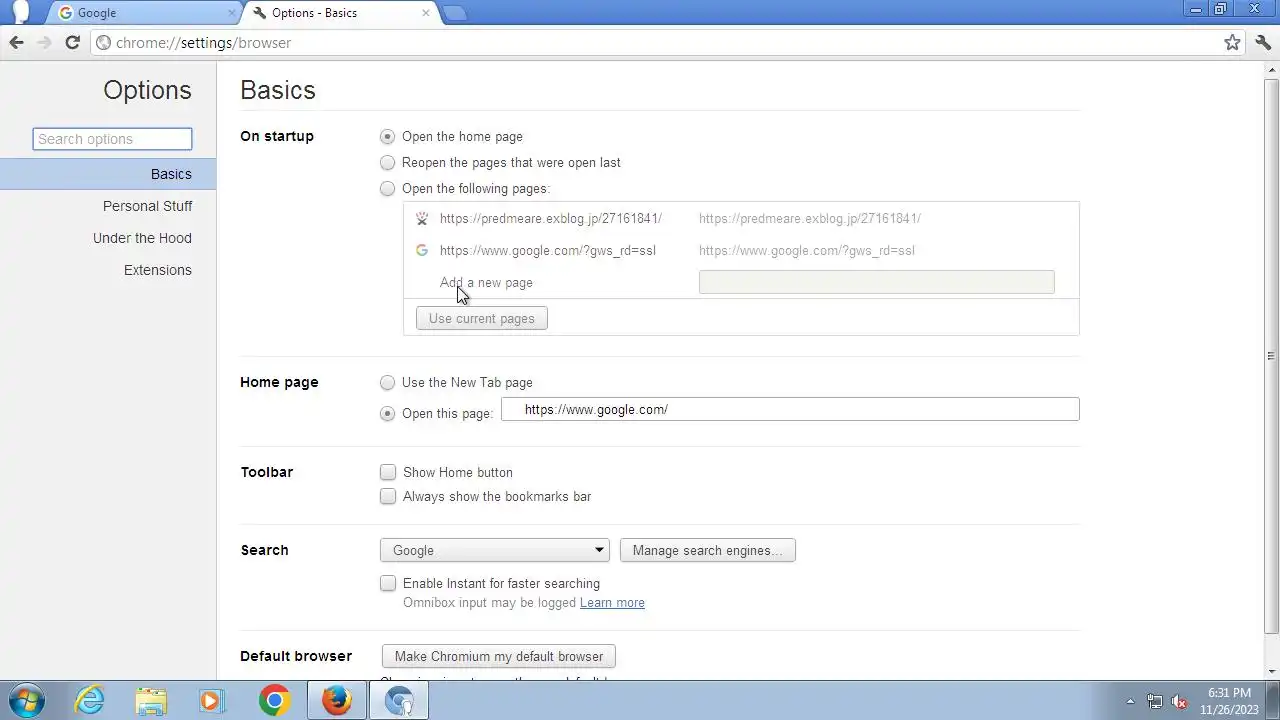
Task: Click Add a new page entry
Action: (486, 282)
